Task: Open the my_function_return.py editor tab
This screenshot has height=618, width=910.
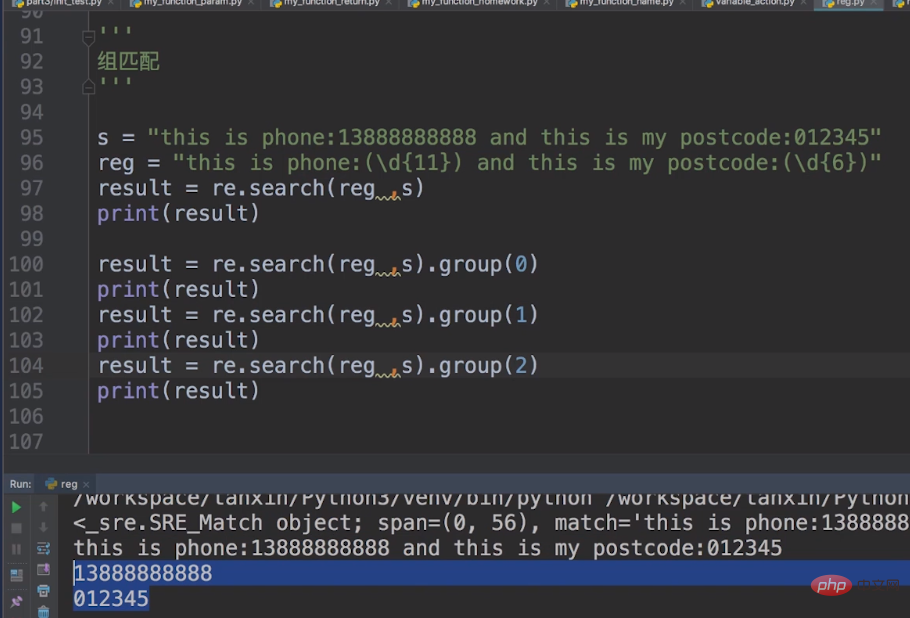Action: pyautogui.click(x=331, y=3)
